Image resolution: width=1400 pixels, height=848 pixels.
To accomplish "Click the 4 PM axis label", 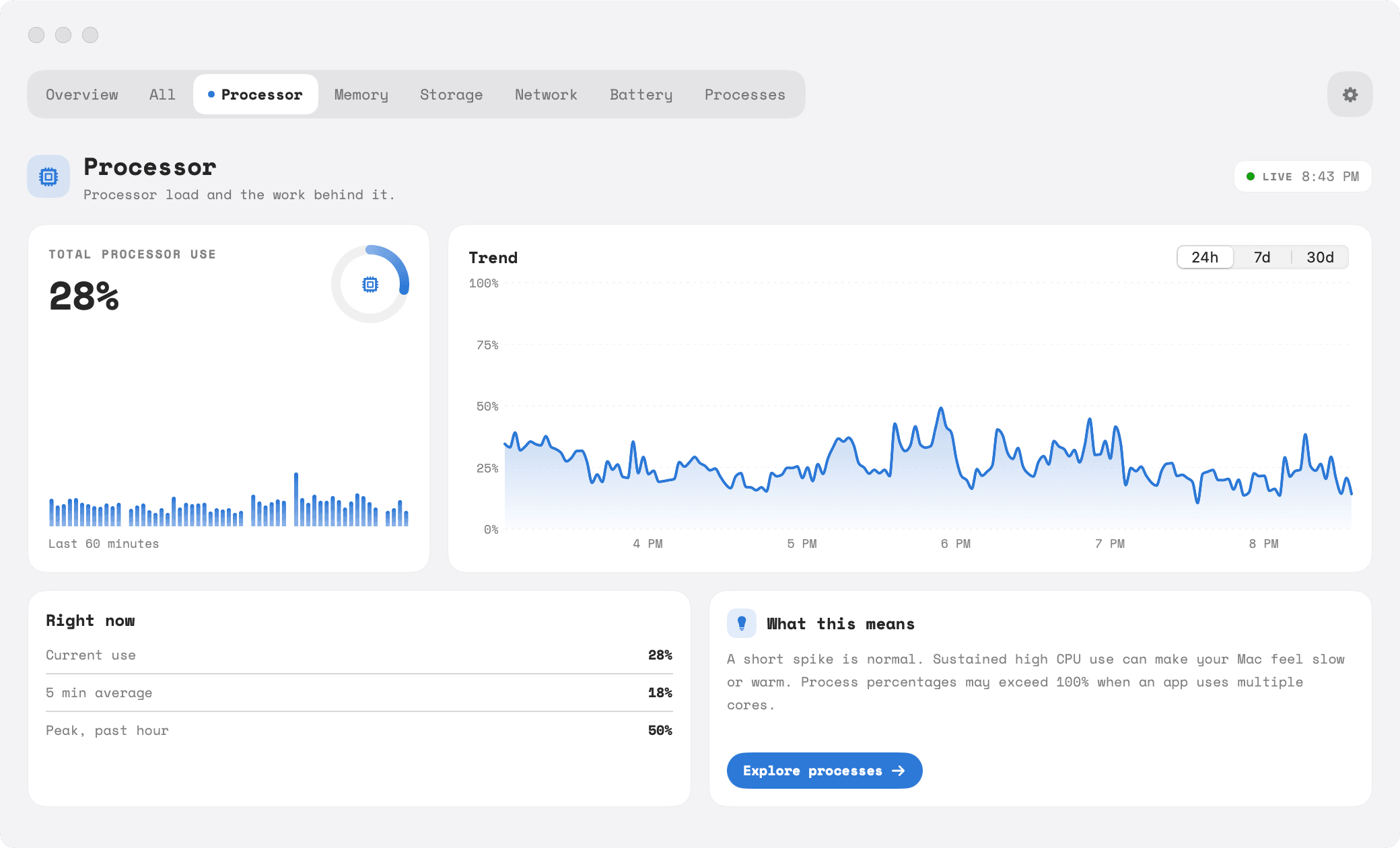I will 647,544.
